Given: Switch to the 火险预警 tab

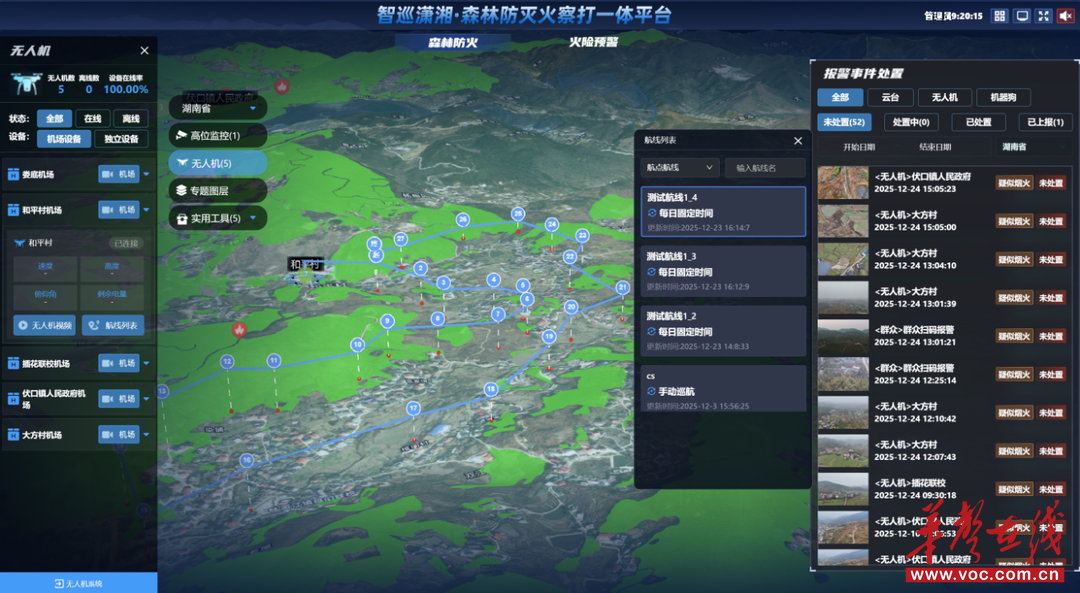Looking at the screenshot, I should tap(593, 43).
